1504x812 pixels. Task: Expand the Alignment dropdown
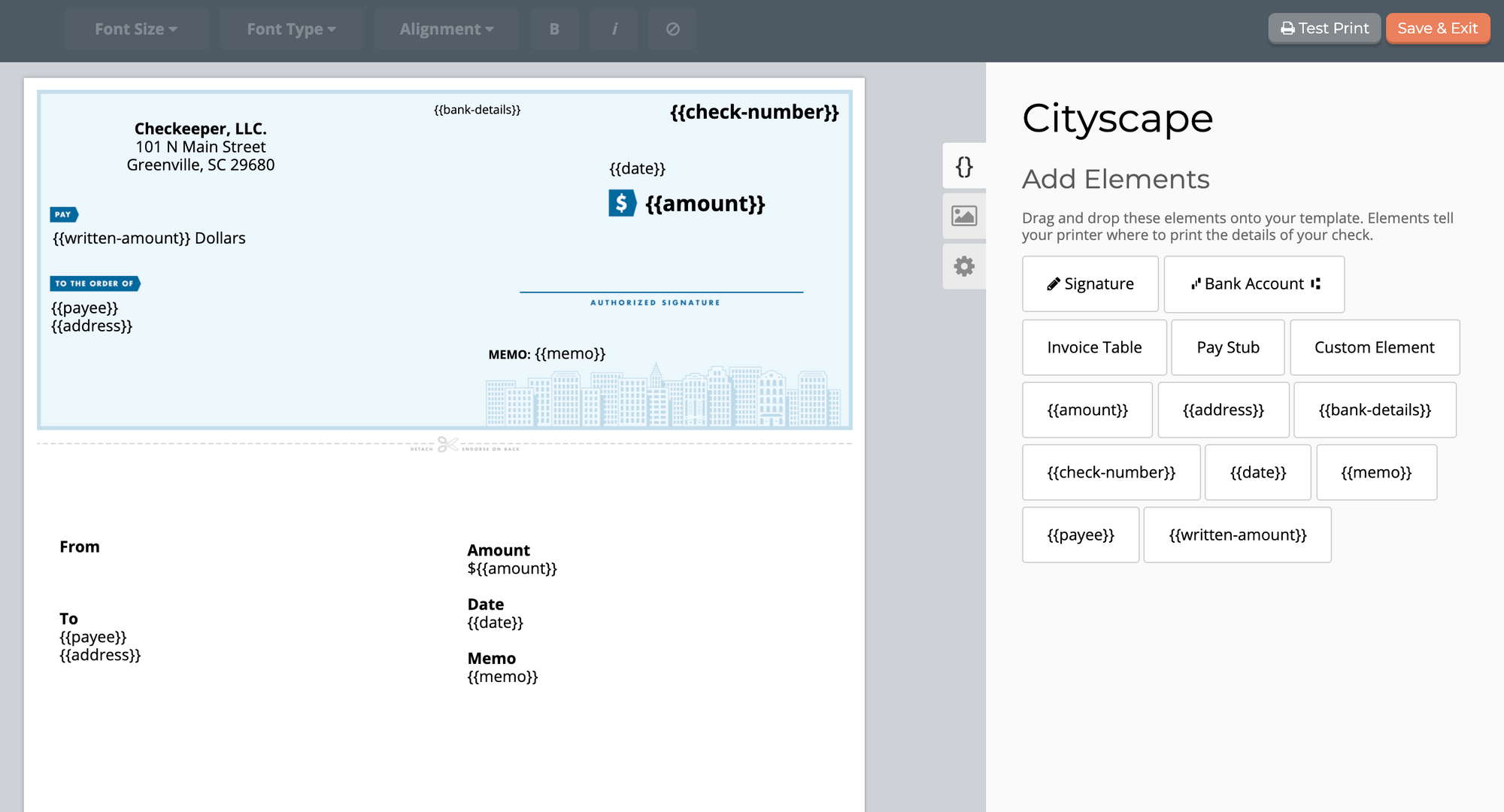click(x=447, y=29)
